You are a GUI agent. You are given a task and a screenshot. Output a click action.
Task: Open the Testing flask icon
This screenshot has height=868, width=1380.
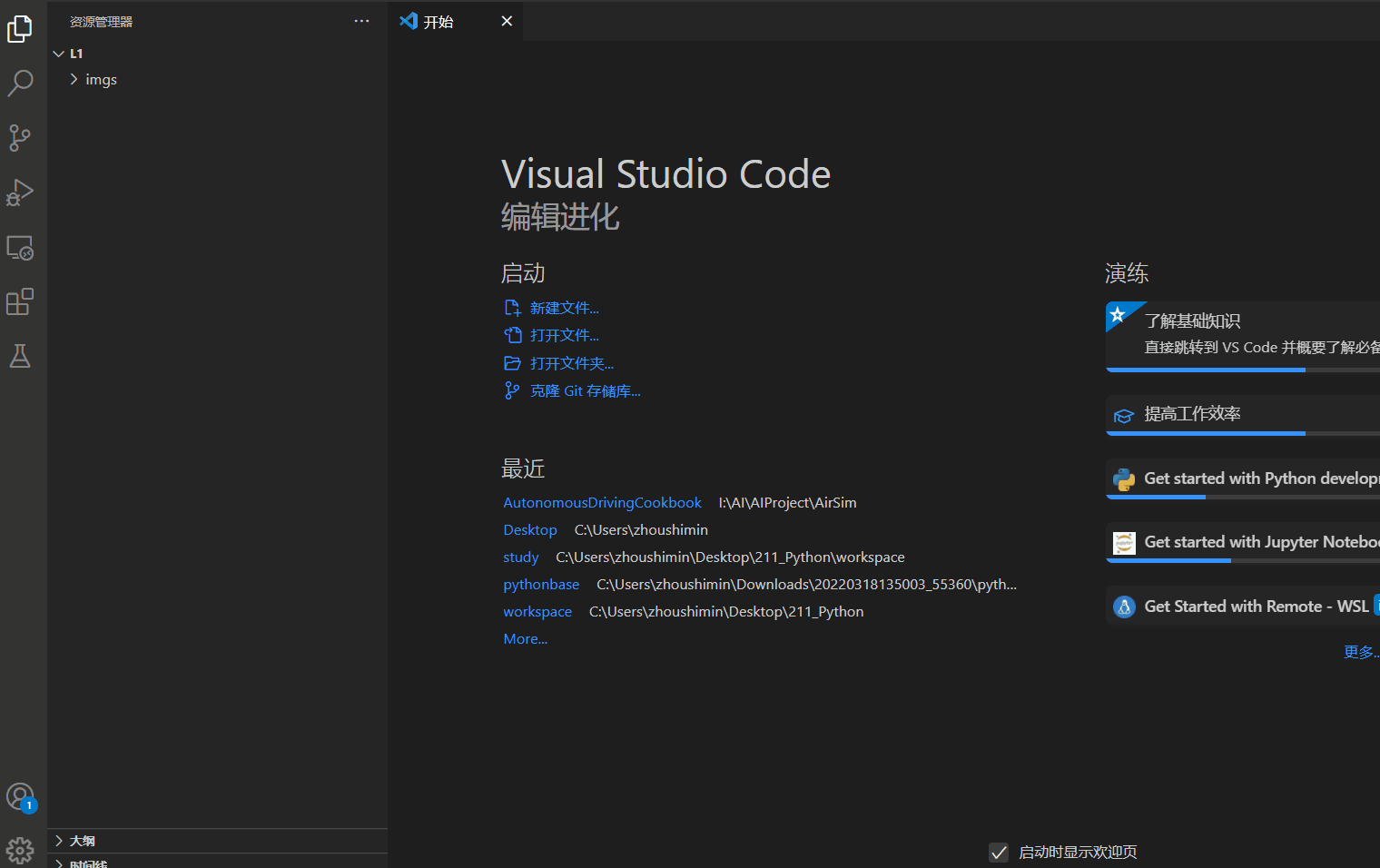(20, 356)
